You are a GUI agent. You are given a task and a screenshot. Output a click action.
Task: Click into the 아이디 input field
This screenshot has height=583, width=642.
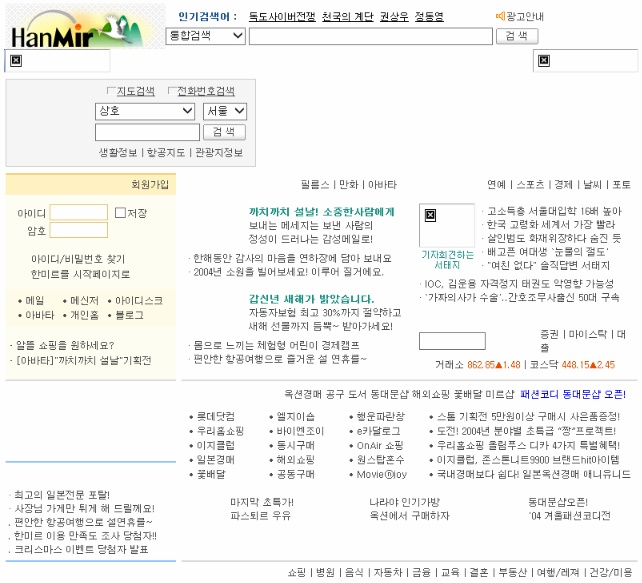coord(78,212)
